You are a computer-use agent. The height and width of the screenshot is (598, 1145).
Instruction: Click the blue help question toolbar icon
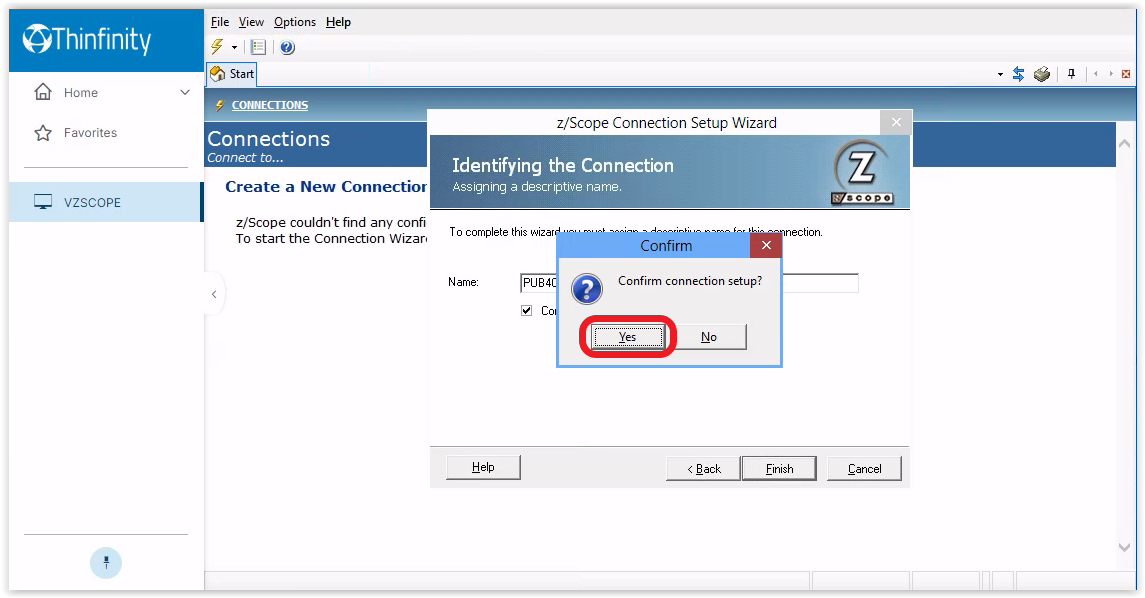(x=287, y=47)
